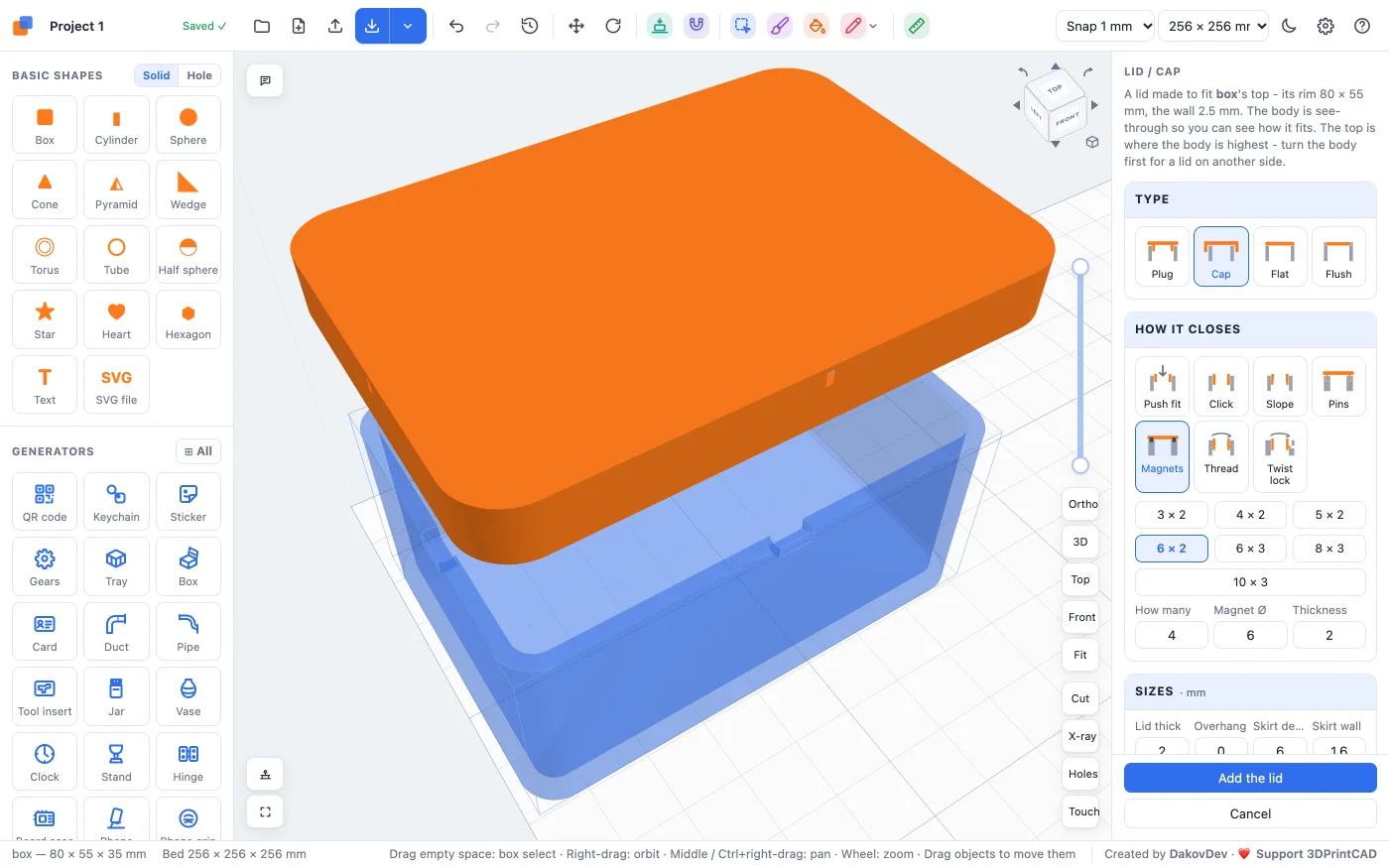The height and width of the screenshot is (868, 1389).
Task: Select the Vase generator
Action: coord(189,696)
